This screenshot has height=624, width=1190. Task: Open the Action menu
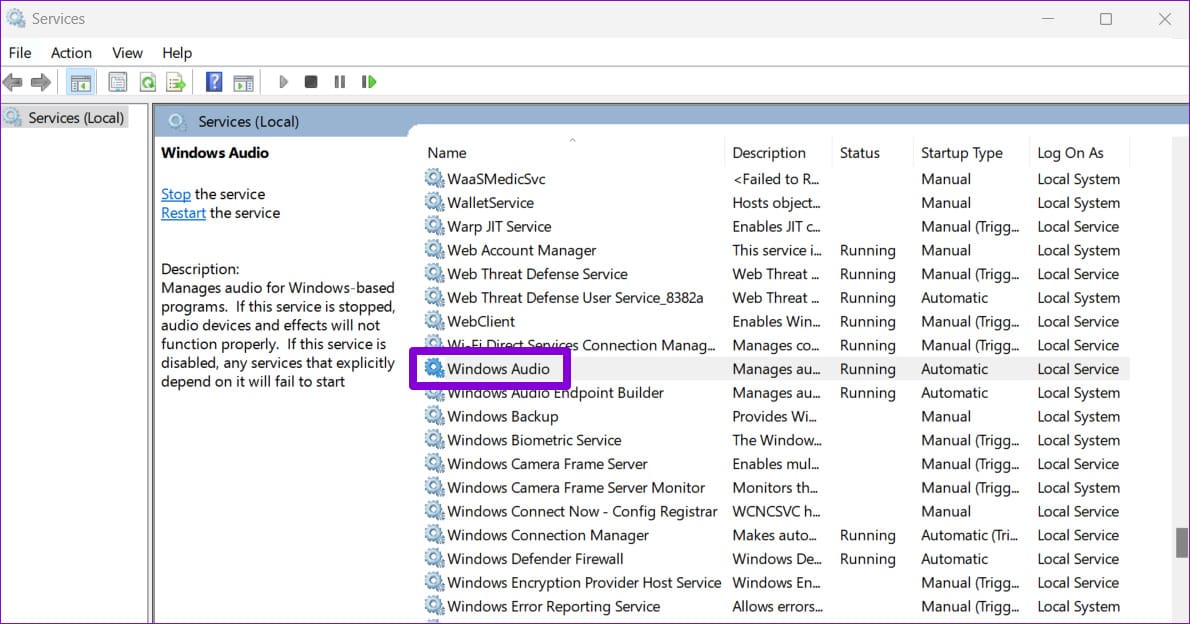click(71, 53)
